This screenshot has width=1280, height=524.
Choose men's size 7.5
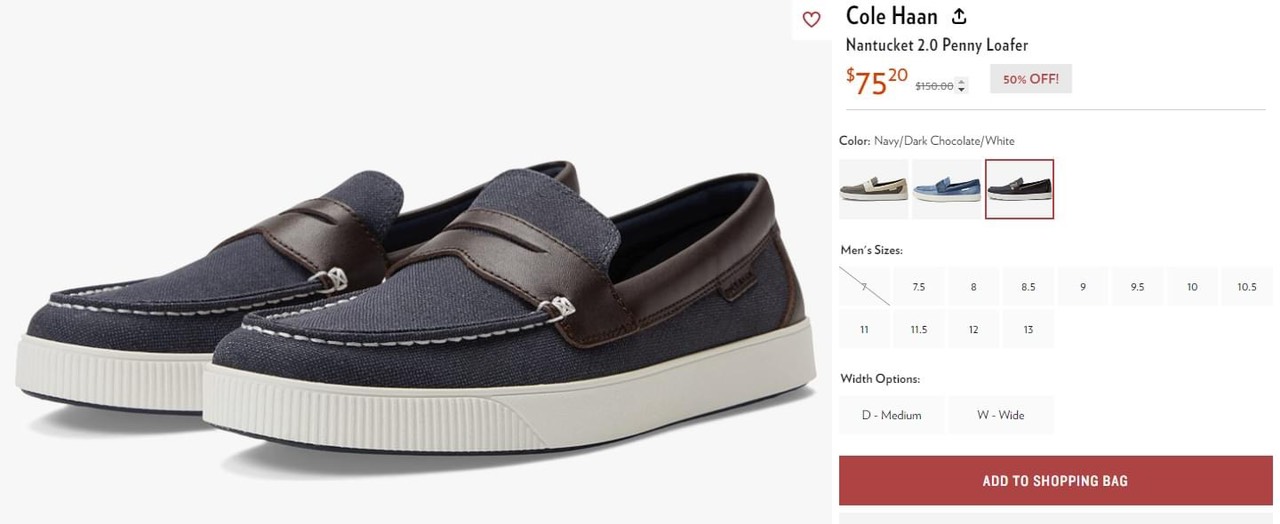(x=918, y=287)
